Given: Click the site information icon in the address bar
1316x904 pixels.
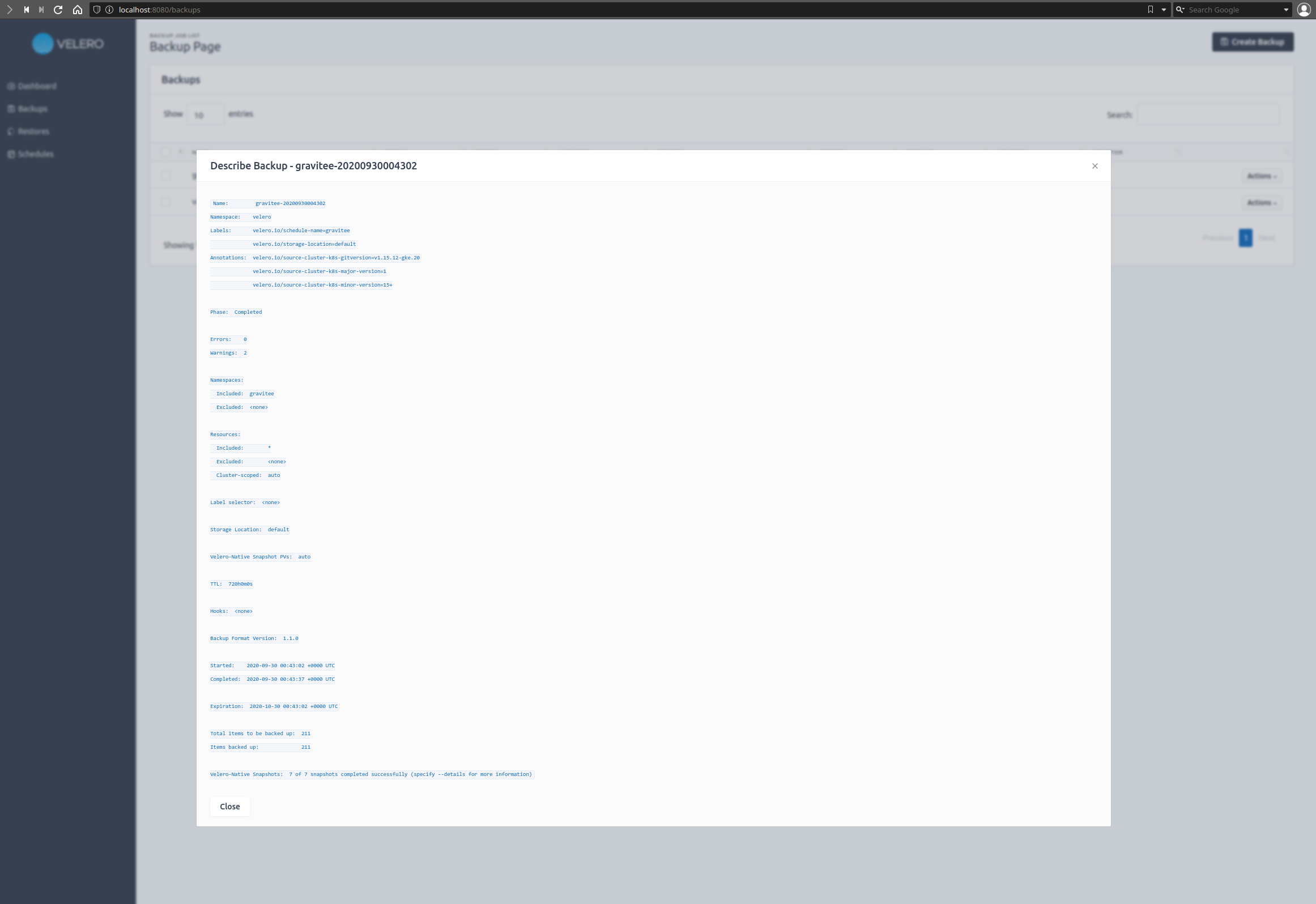Looking at the screenshot, I should [x=109, y=10].
